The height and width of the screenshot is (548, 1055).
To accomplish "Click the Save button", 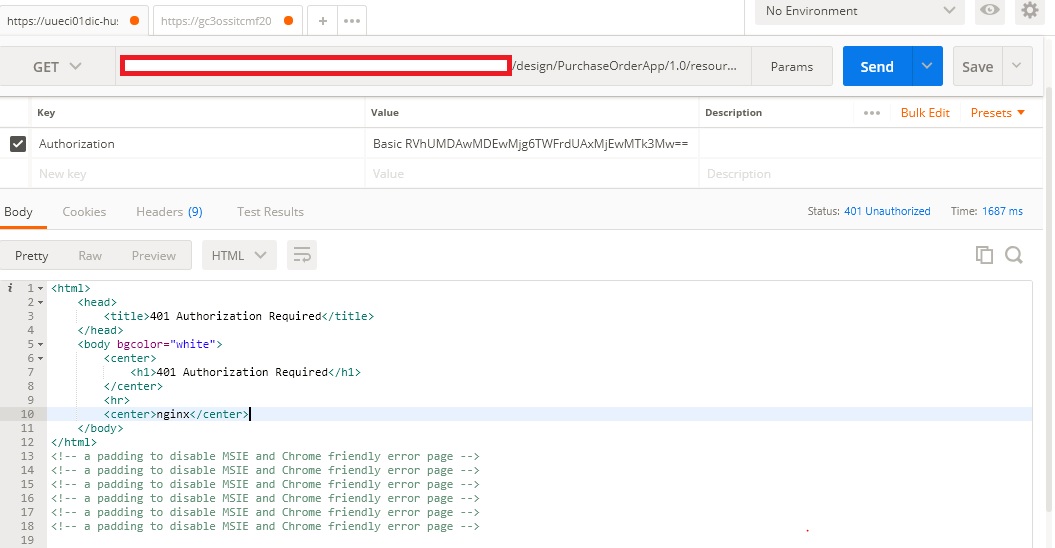I will pyautogui.click(x=977, y=66).
